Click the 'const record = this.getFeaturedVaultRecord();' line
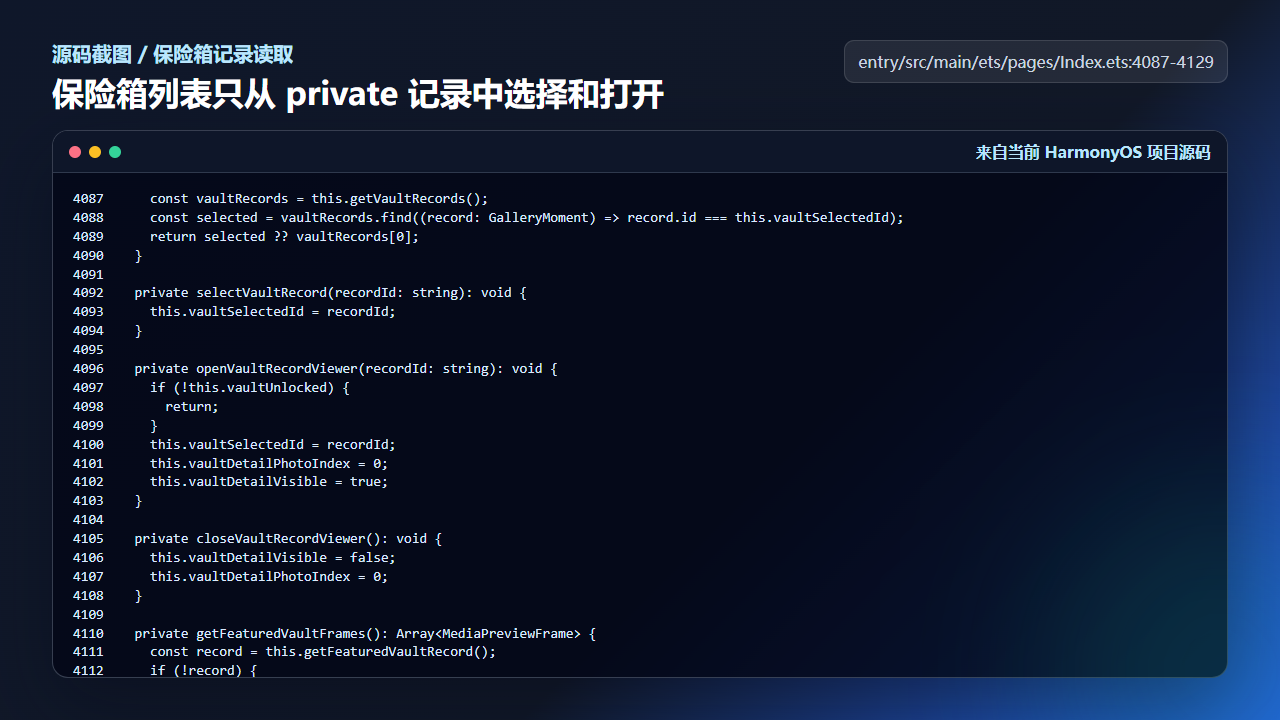 point(323,652)
